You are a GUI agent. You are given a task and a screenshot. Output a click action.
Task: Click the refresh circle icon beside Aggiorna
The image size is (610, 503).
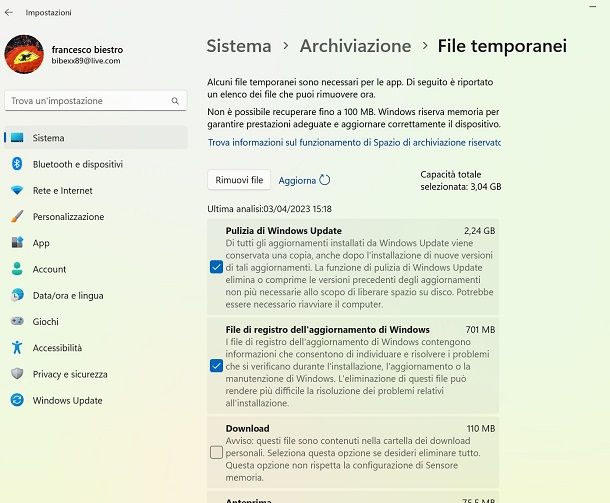click(x=324, y=180)
